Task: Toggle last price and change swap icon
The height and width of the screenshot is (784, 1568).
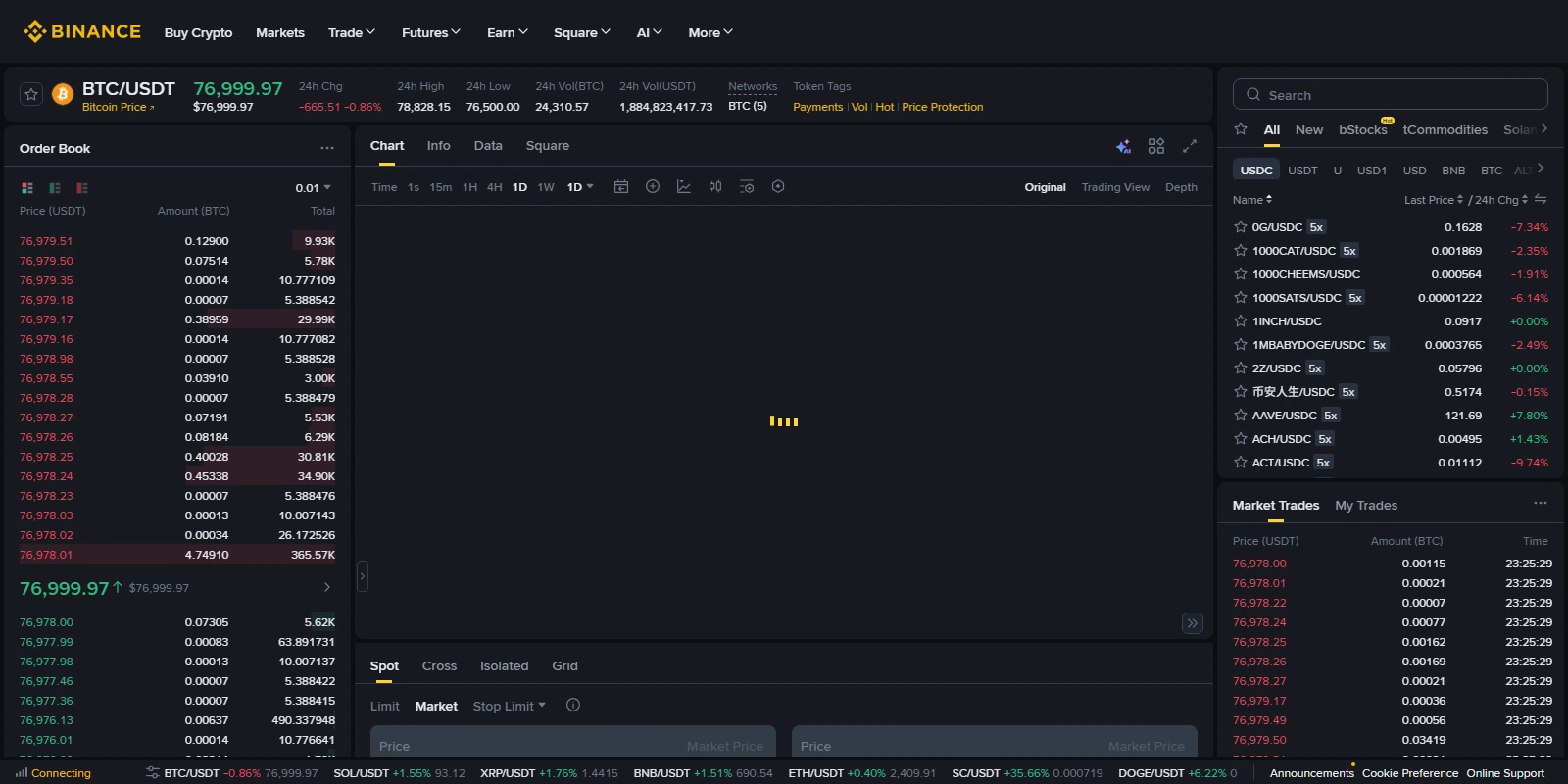Action: click(1541, 199)
